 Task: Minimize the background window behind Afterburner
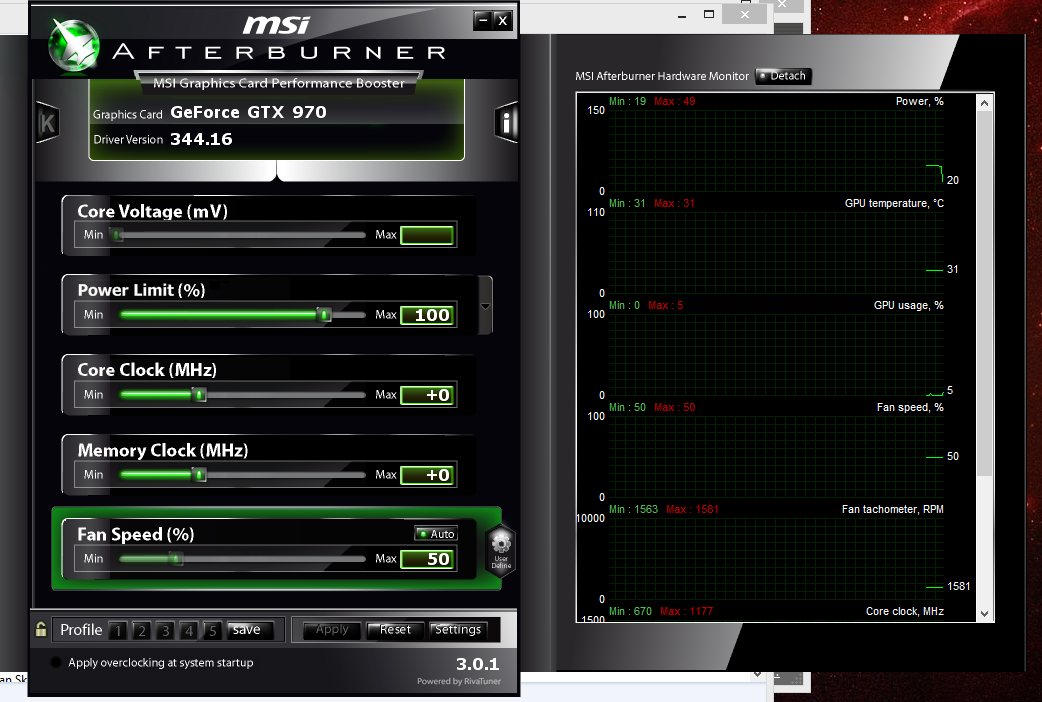click(x=682, y=15)
